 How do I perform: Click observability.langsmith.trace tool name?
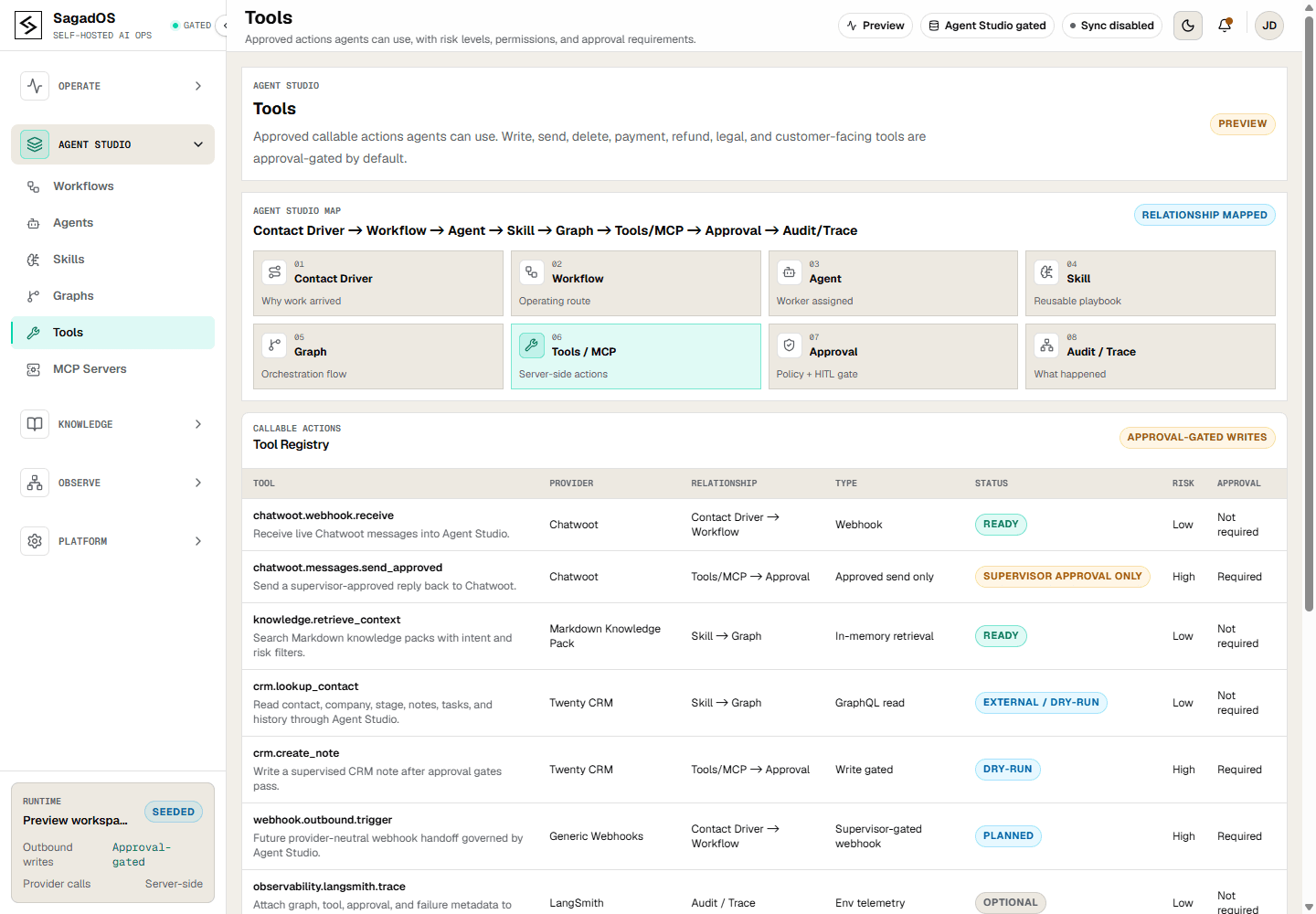(x=329, y=887)
